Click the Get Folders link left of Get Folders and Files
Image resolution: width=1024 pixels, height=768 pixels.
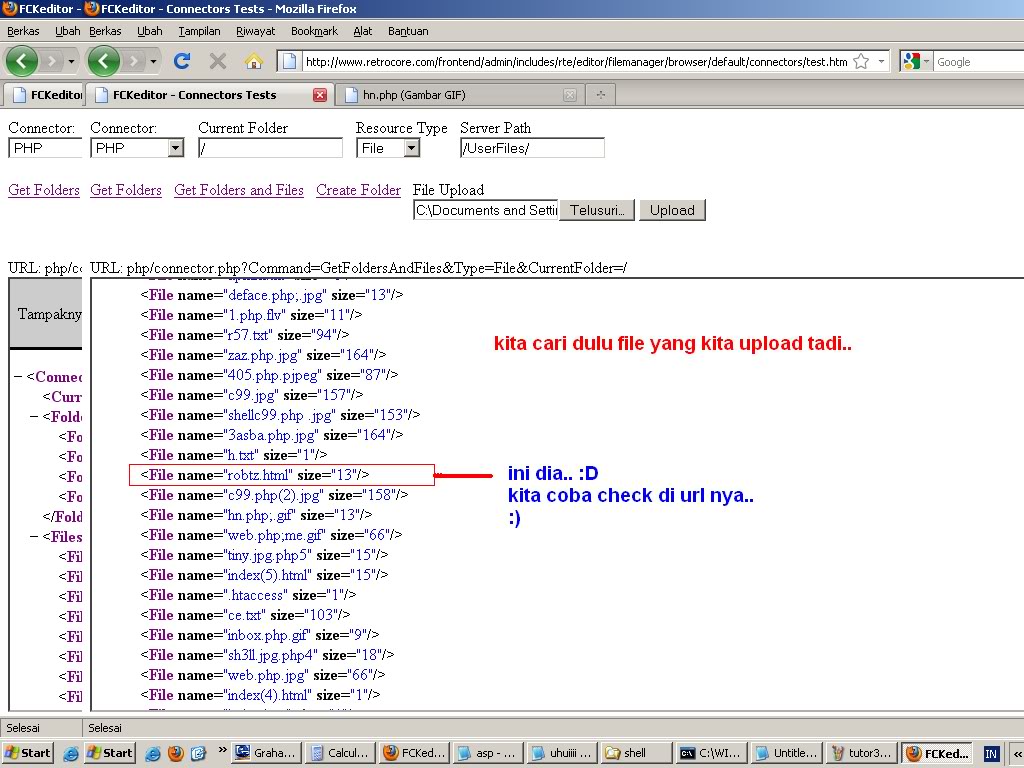coord(126,190)
